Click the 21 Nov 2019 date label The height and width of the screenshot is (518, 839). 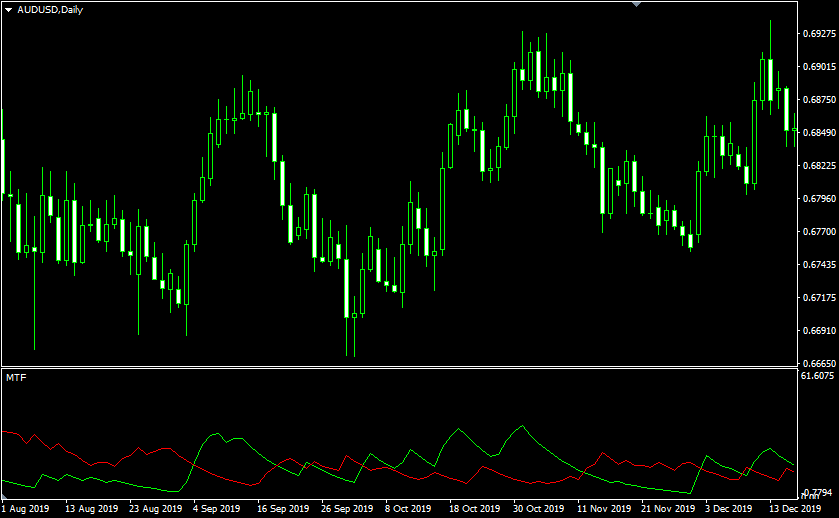point(667,509)
